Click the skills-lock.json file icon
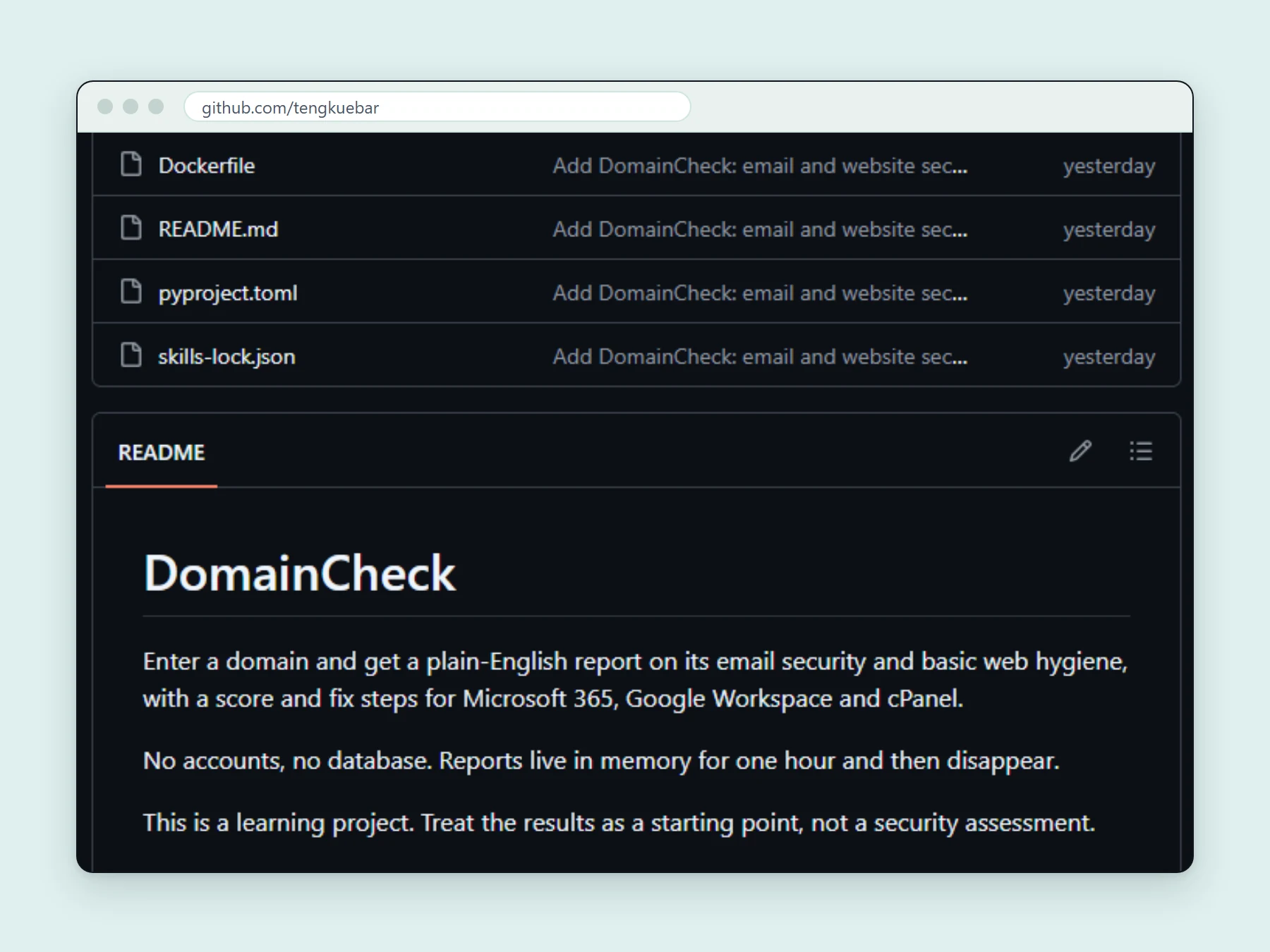The width and height of the screenshot is (1270, 952). (x=131, y=355)
